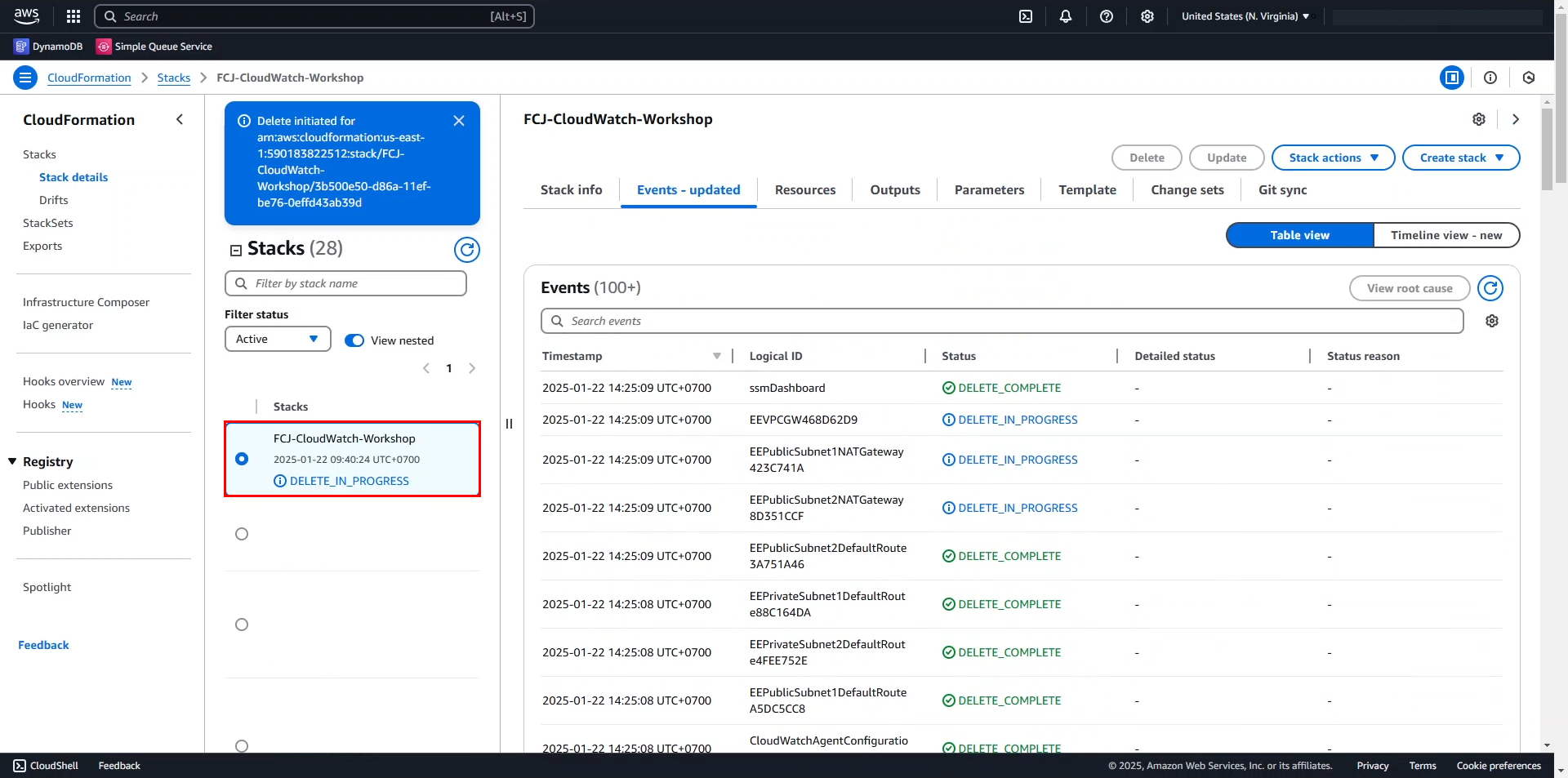Launch CloudShell from top bar icon

(1026, 16)
